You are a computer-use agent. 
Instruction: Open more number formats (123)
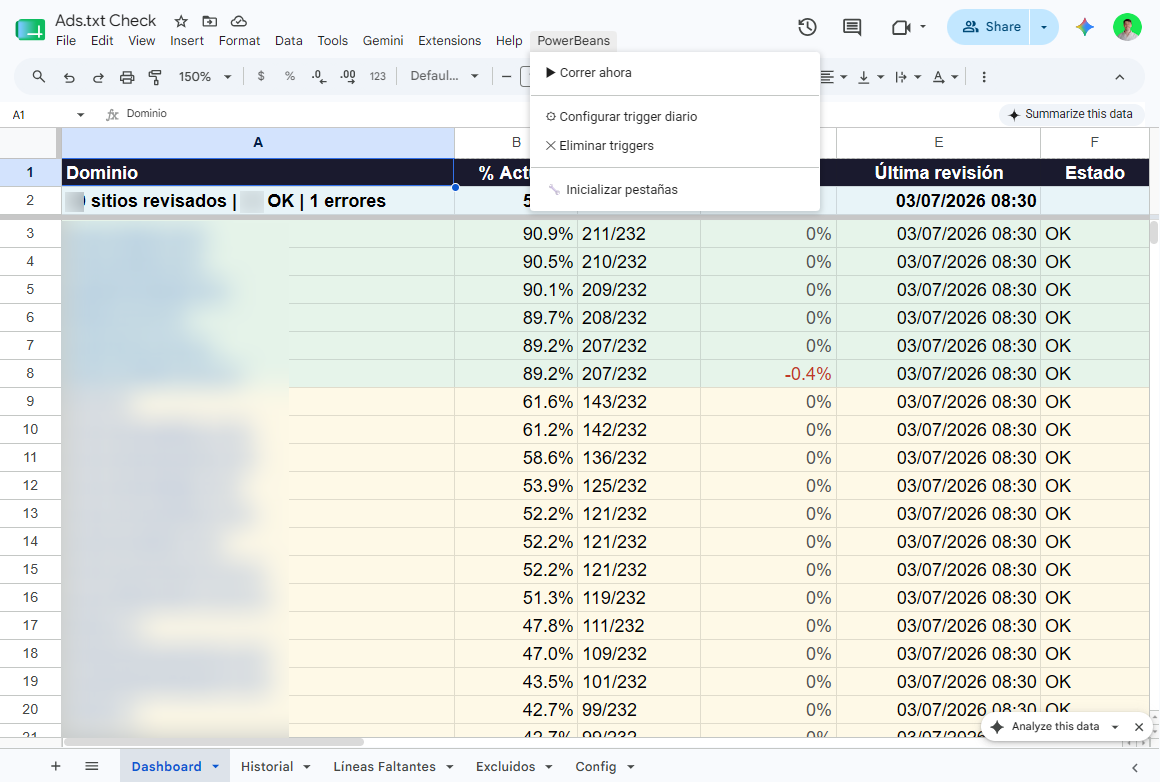377,76
